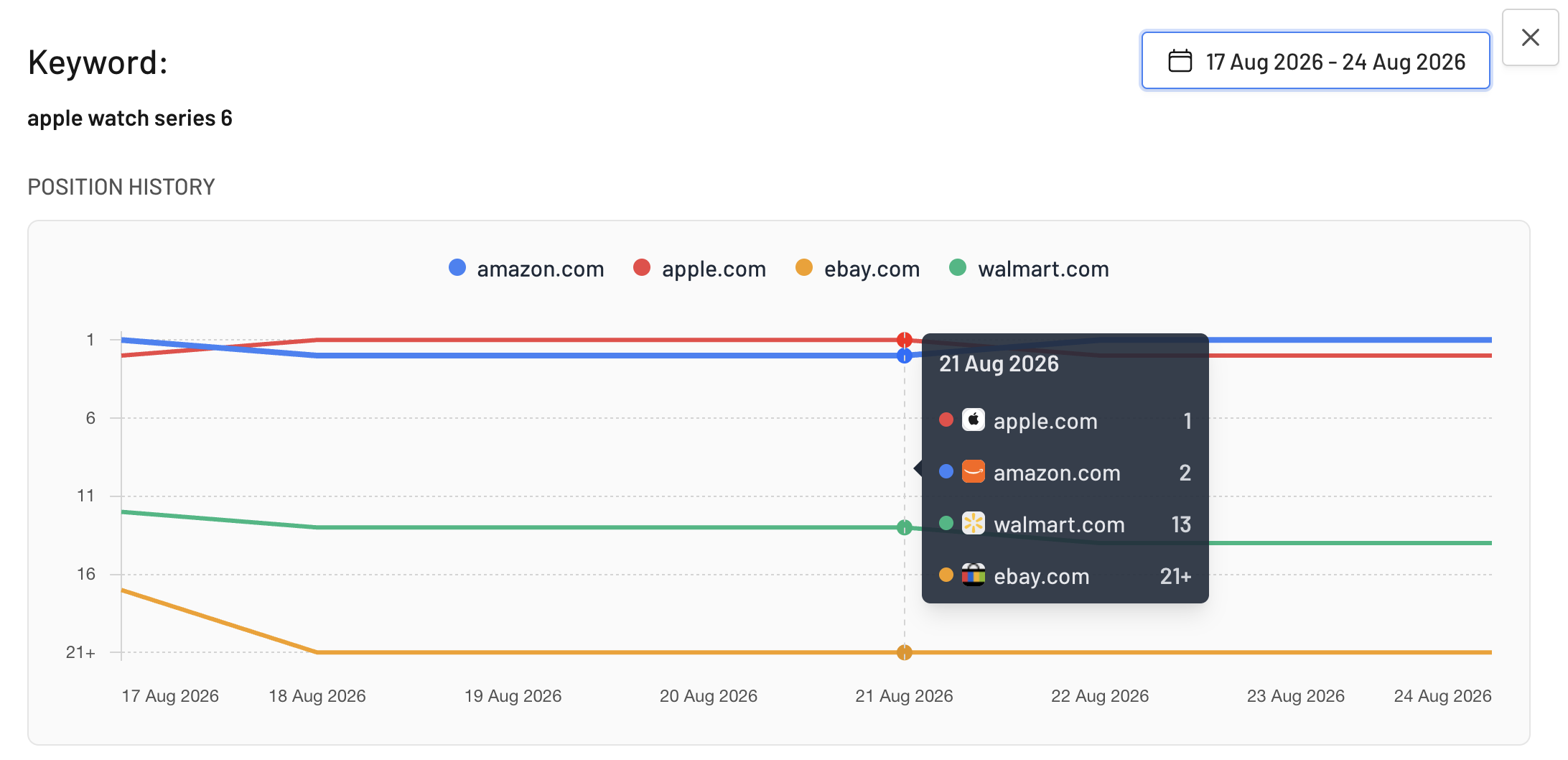Viewport: 1568px width, 760px height.
Task: Select green walmart.com point on 21 Aug
Action: click(904, 527)
